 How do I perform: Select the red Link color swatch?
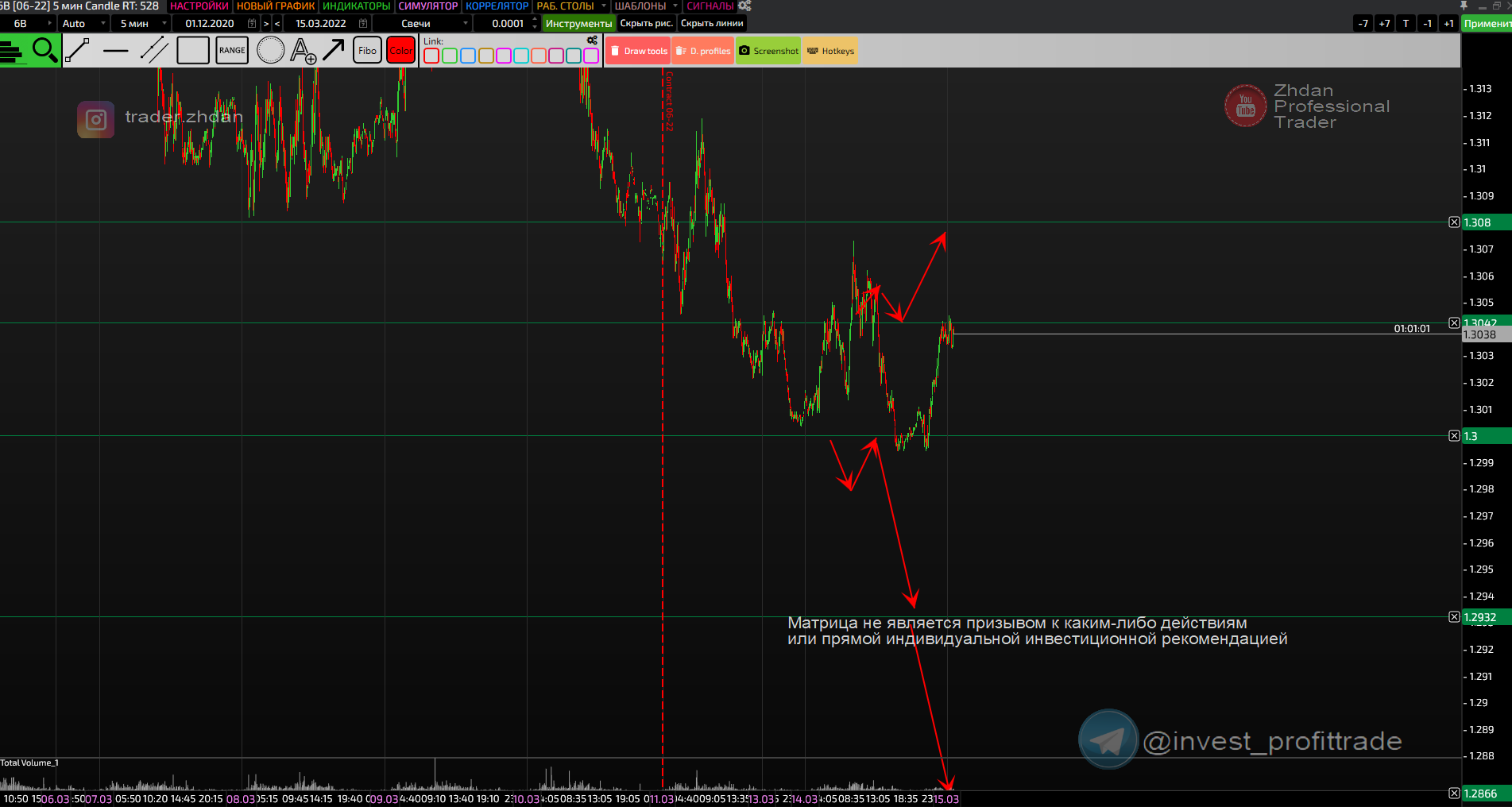tap(431, 56)
